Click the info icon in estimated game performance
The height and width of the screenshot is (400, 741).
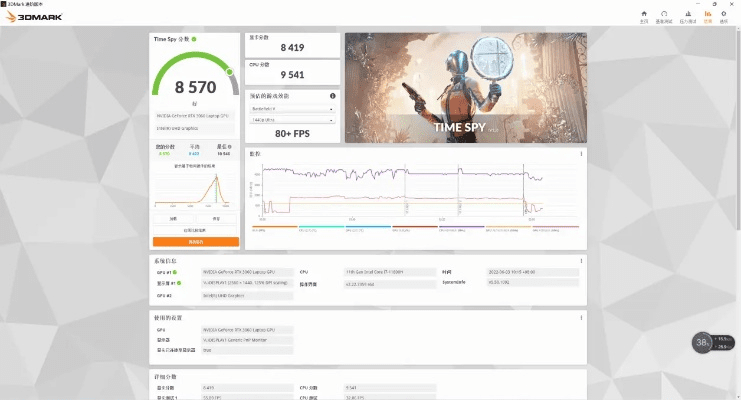(x=331, y=96)
